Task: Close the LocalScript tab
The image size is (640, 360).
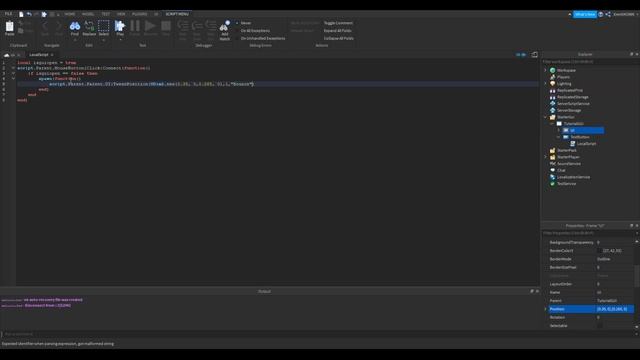Action: (x=52, y=55)
